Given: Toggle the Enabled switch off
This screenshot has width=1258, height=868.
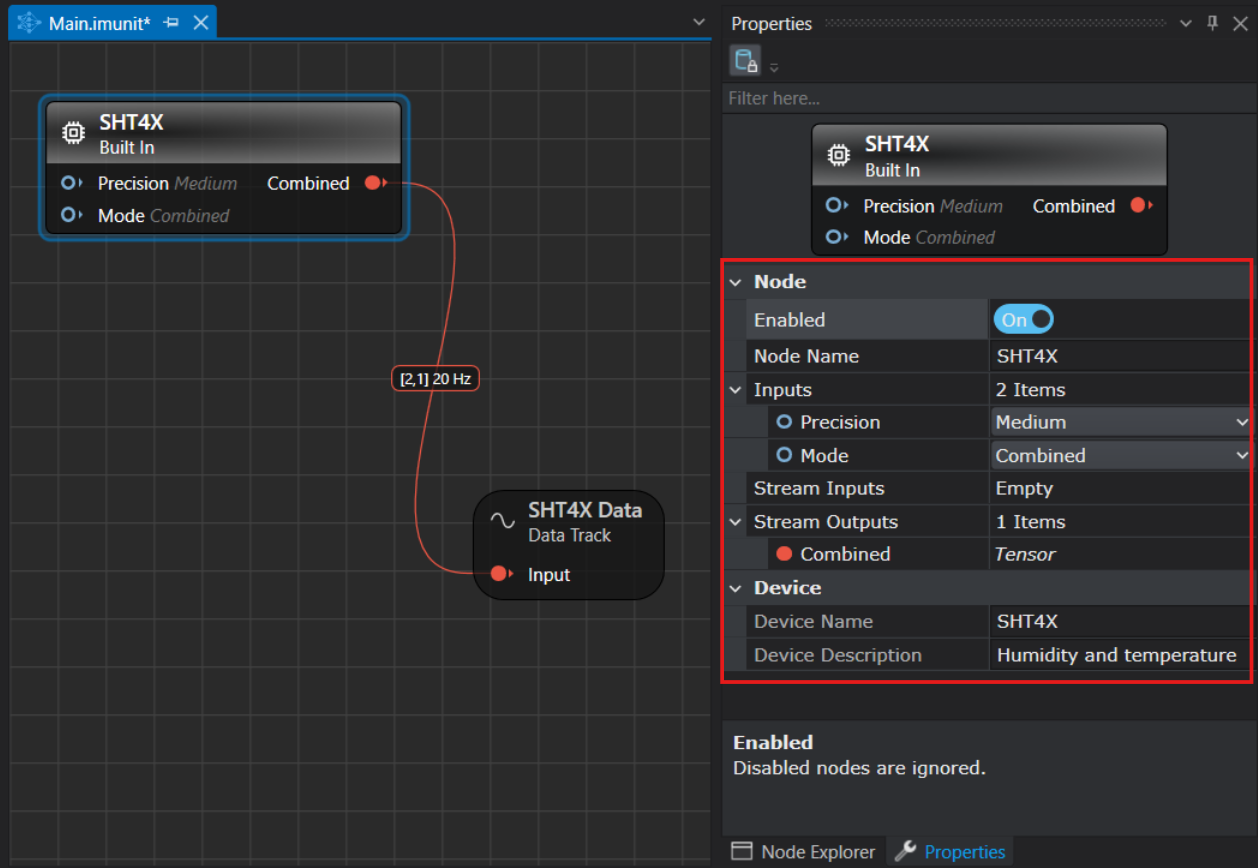Looking at the screenshot, I should tap(1023, 320).
